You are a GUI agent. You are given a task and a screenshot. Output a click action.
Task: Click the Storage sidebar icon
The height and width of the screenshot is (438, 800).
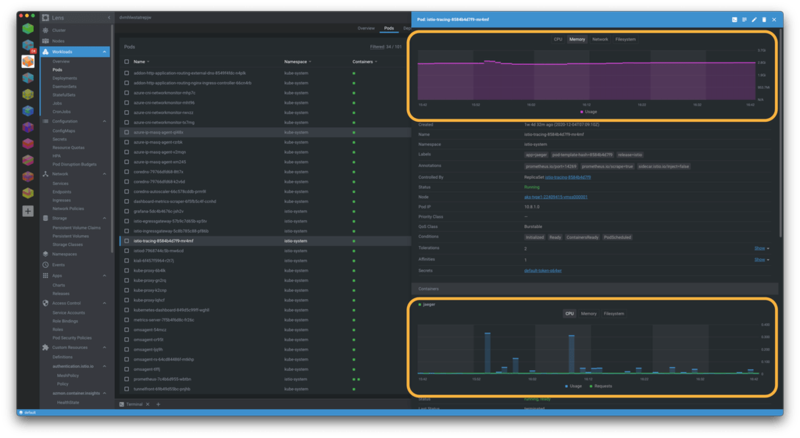point(45,218)
